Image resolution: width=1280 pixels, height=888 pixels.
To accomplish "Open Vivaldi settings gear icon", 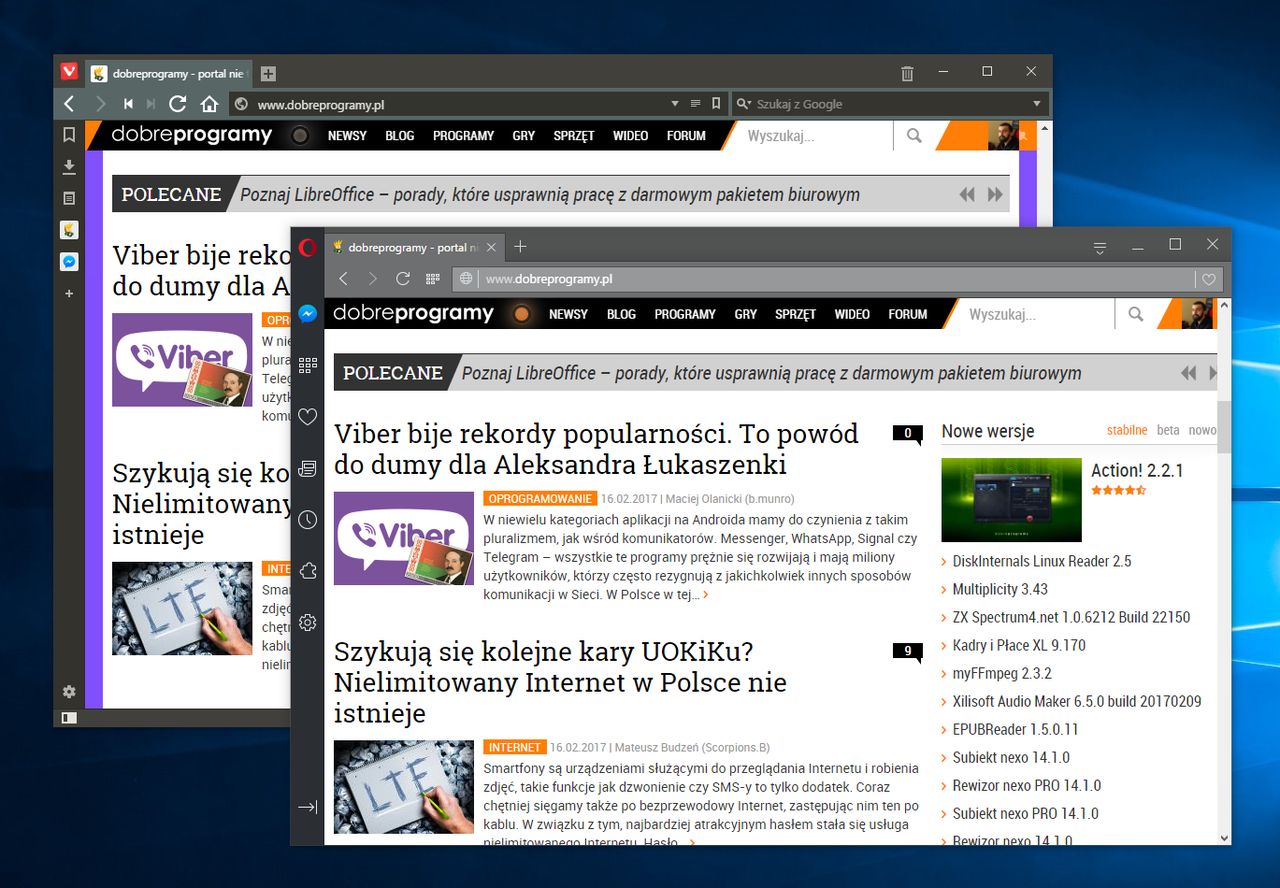I will pos(69,691).
